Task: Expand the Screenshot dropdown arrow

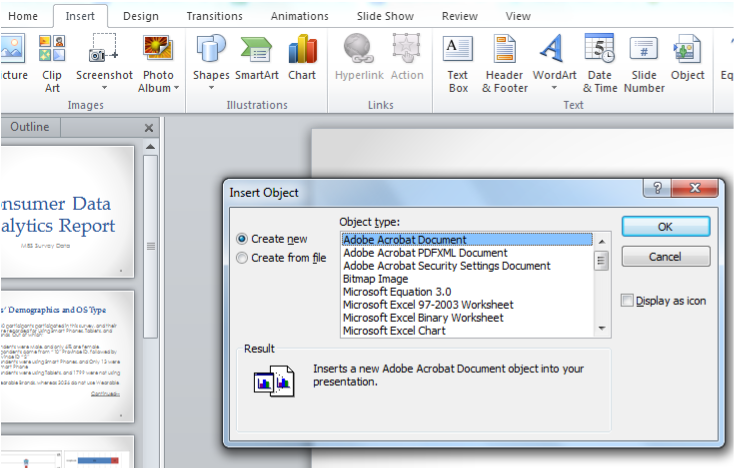Action: click(104, 88)
